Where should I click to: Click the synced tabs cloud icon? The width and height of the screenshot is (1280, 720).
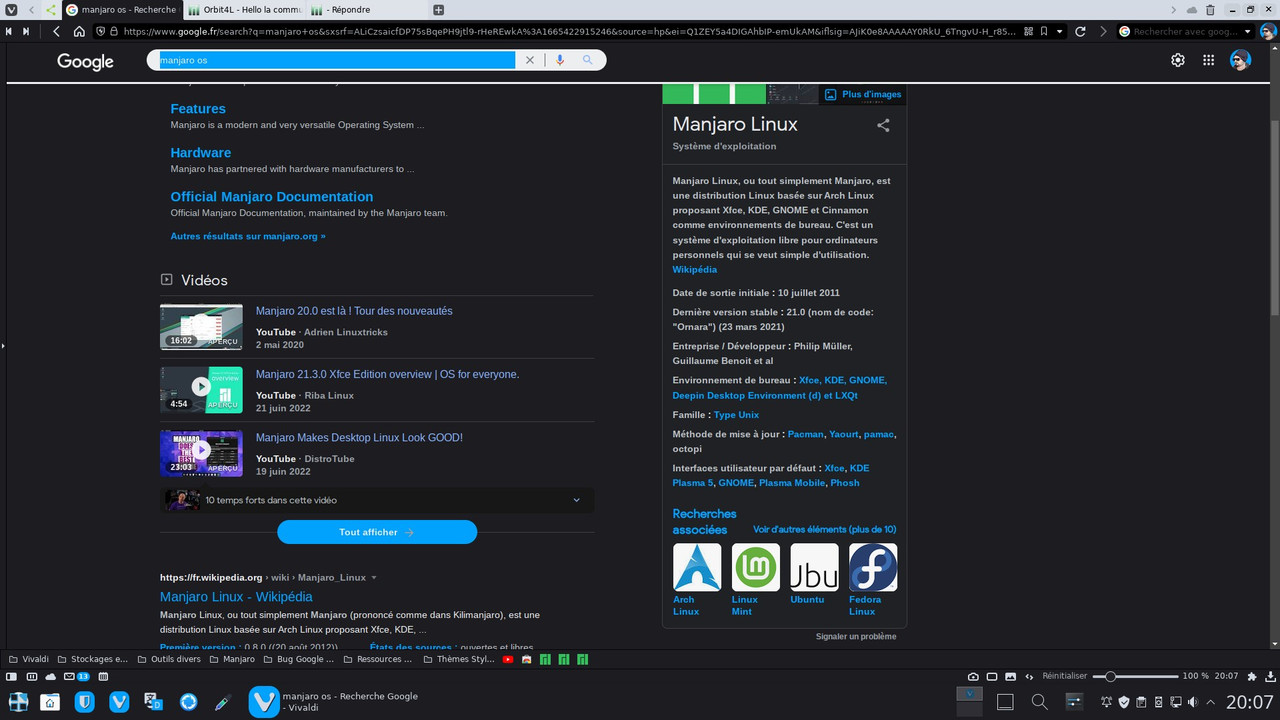tap(1192, 9)
